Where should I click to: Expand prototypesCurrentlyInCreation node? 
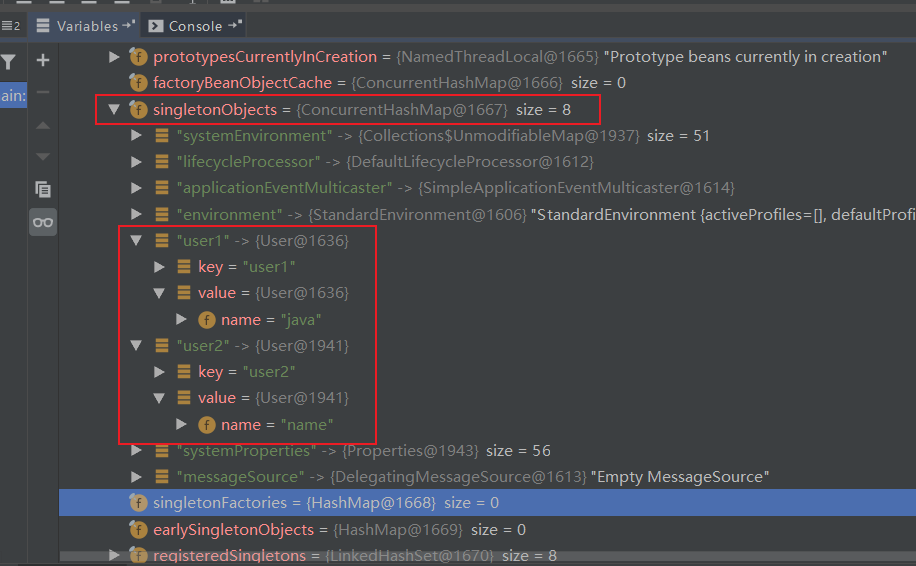[114, 57]
